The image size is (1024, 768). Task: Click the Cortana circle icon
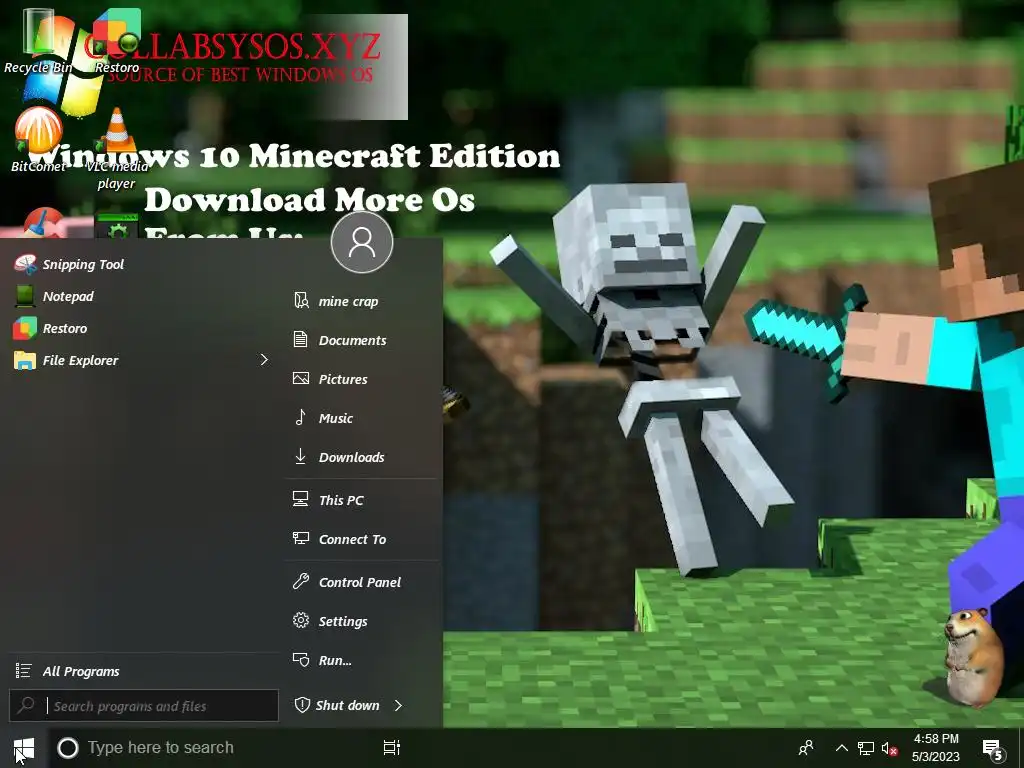[67, 748]
